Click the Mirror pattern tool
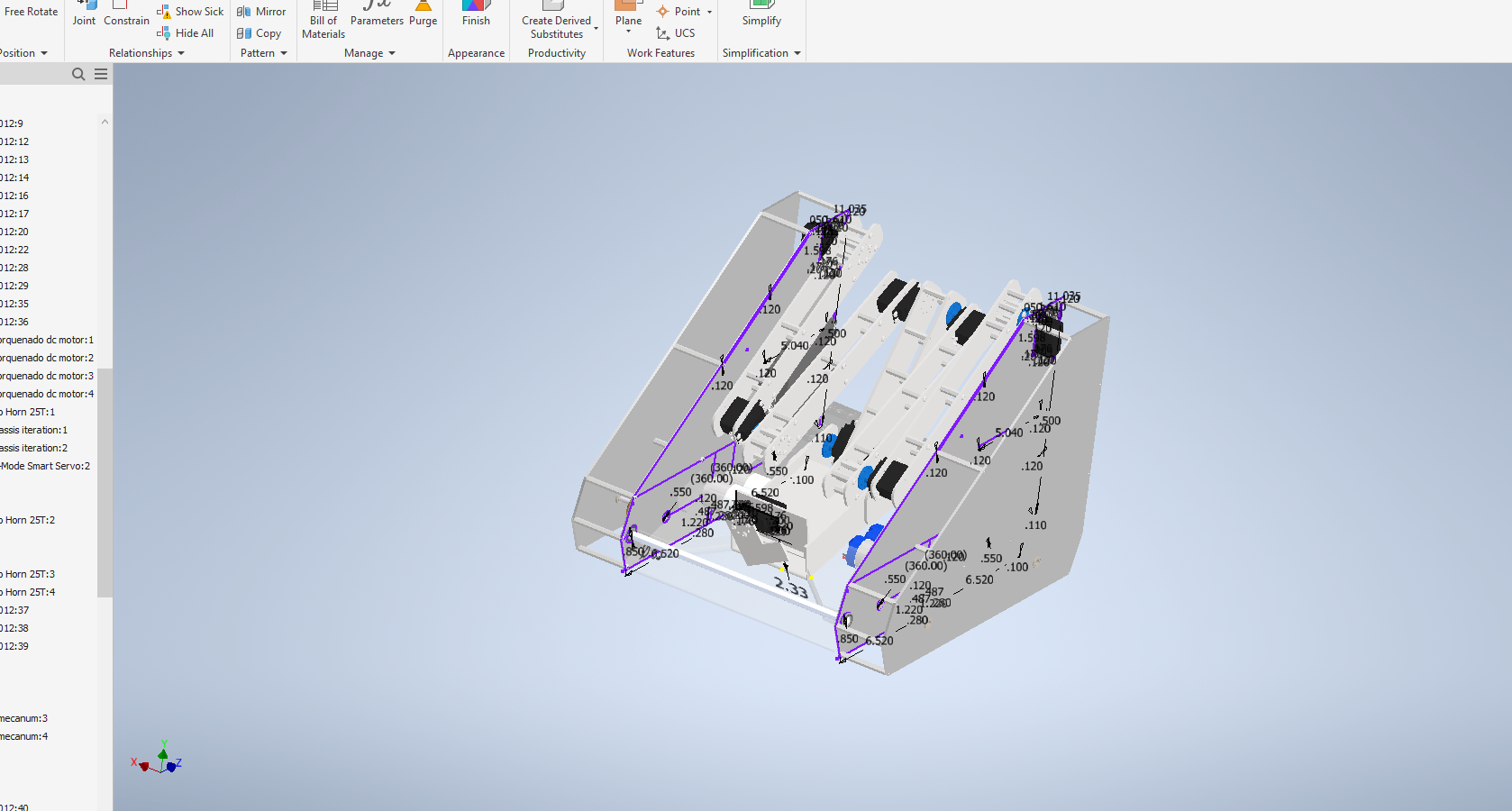Screen dimensions: 1512x811 261,12
